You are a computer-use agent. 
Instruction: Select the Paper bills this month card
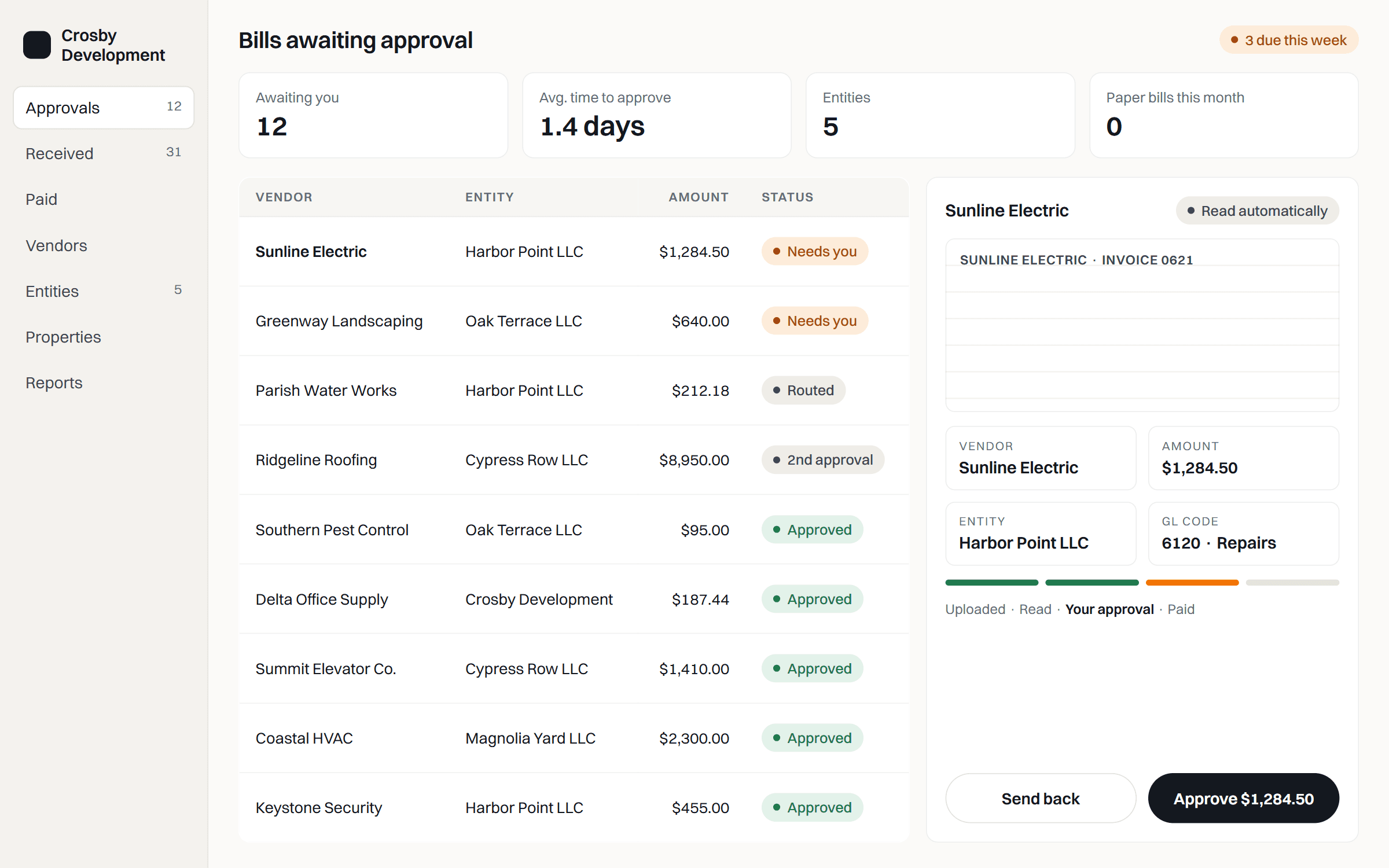point(1224,115)
